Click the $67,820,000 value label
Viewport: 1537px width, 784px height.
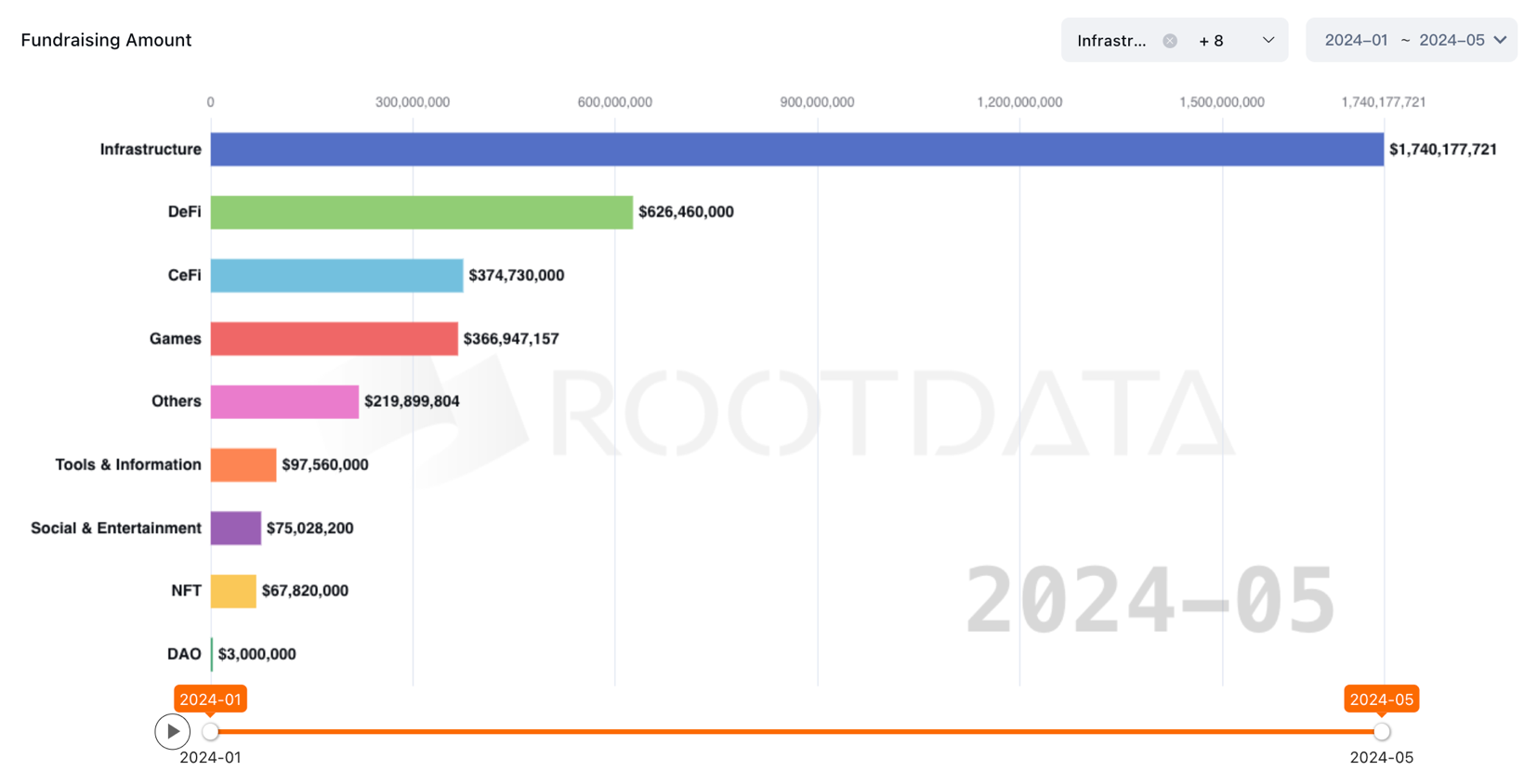[305, 591]
